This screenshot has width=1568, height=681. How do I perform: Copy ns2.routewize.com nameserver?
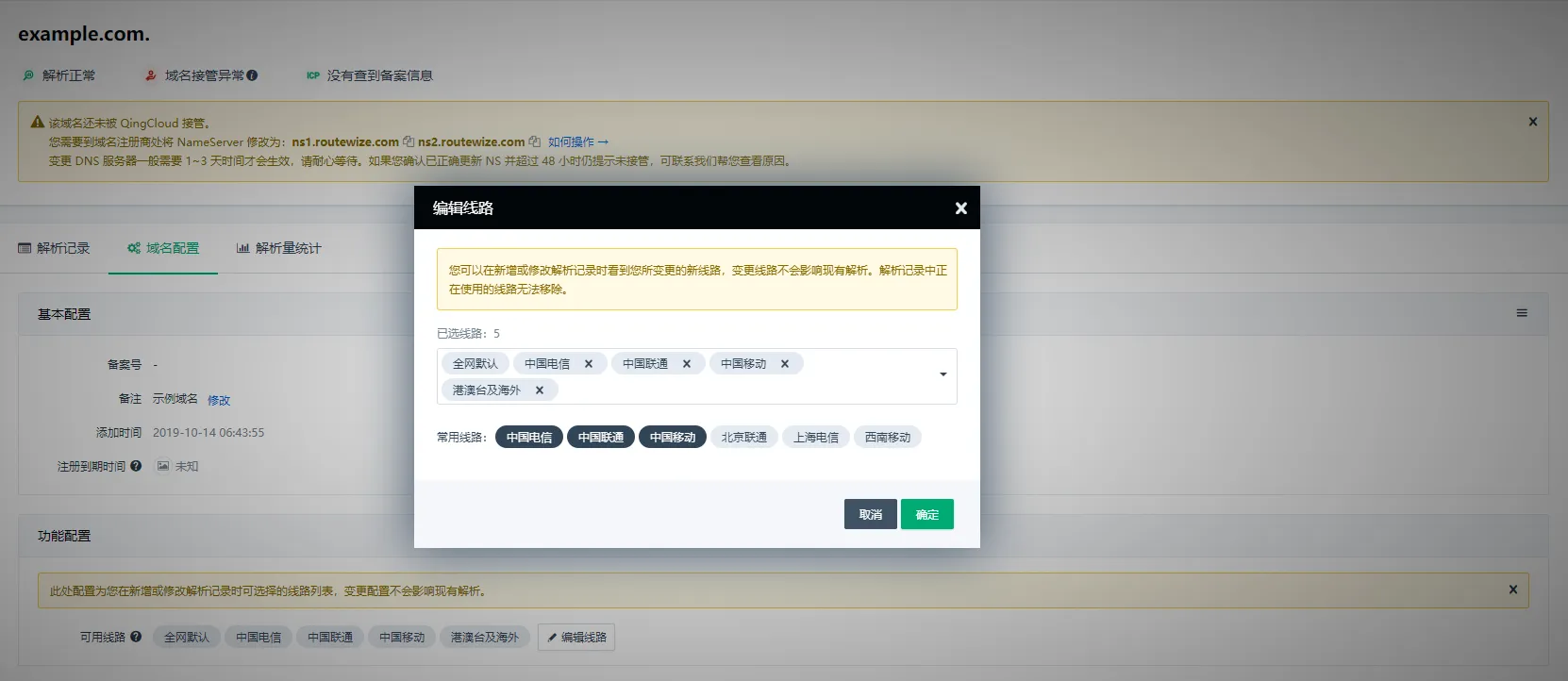pyautogui.click(x=534, y=142)
